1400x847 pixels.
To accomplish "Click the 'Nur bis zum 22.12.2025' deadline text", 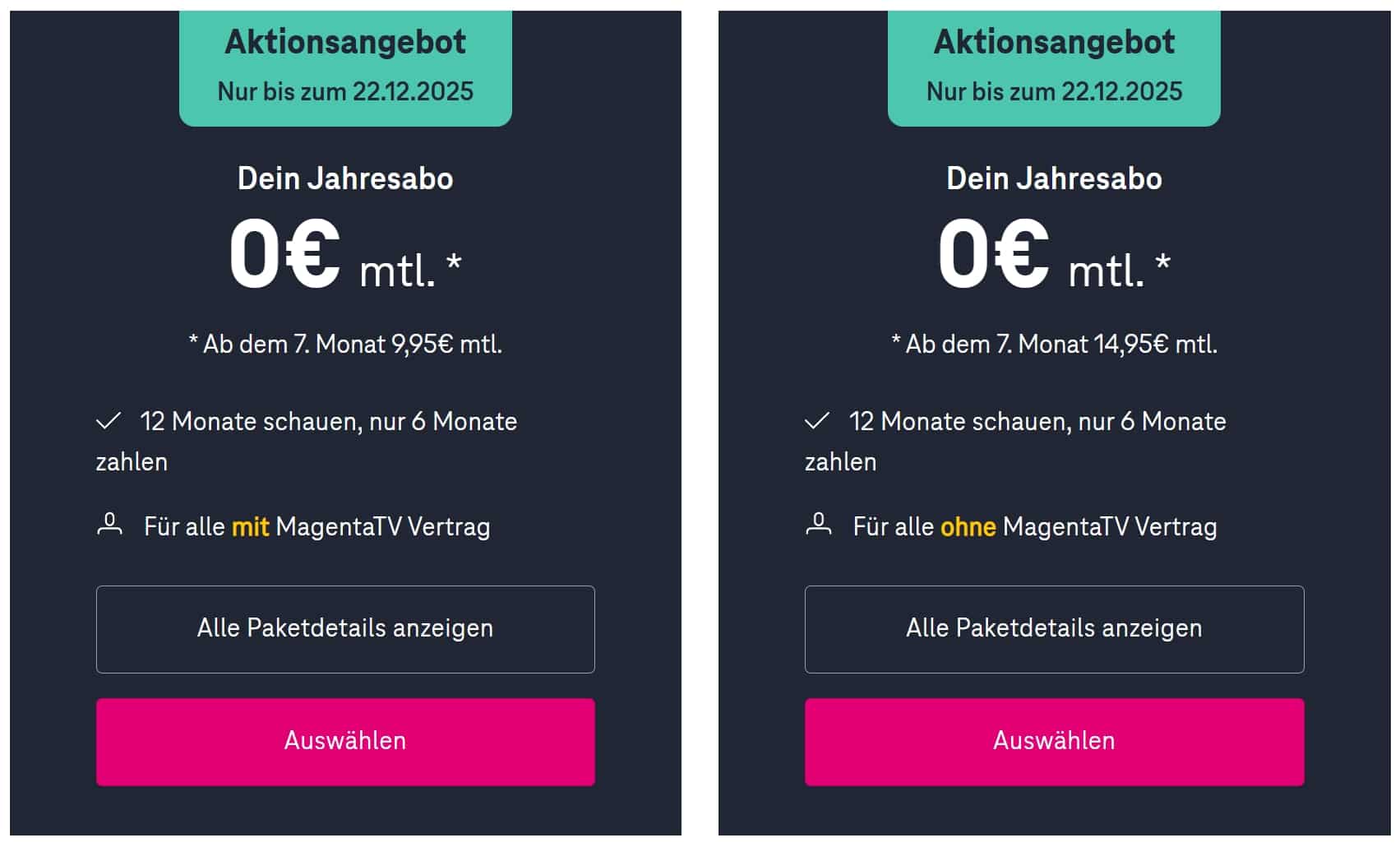I will 345,91.
